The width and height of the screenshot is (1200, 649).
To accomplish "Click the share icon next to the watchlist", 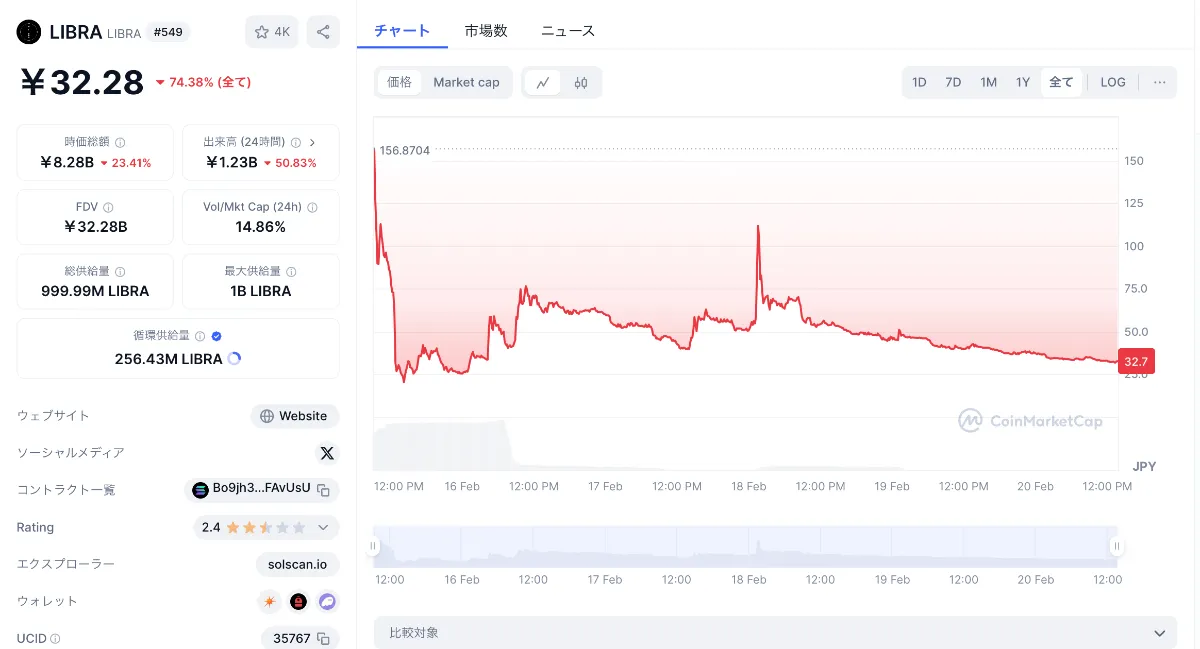I will 322,32.
